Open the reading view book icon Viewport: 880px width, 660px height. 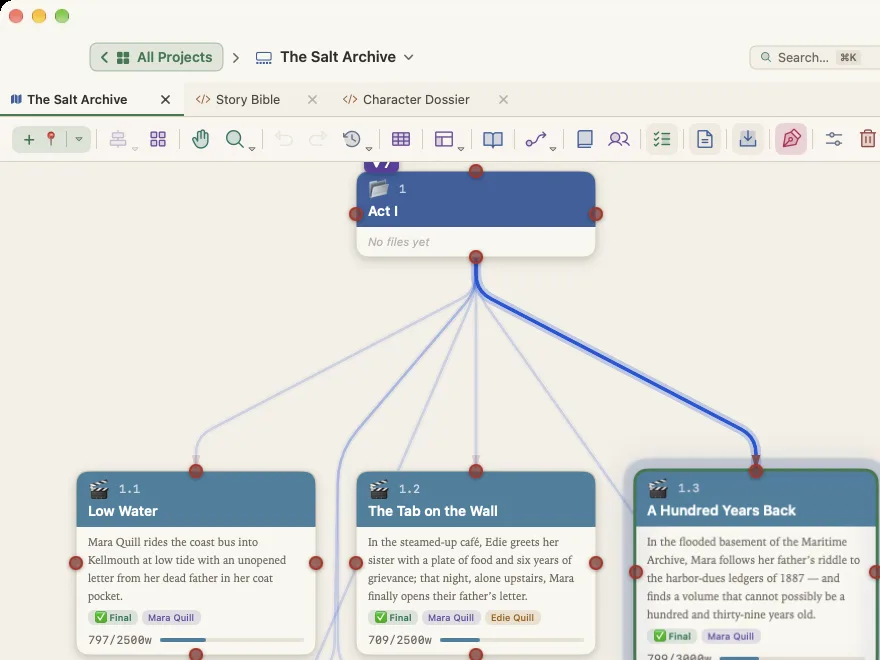tap(493, 139)
